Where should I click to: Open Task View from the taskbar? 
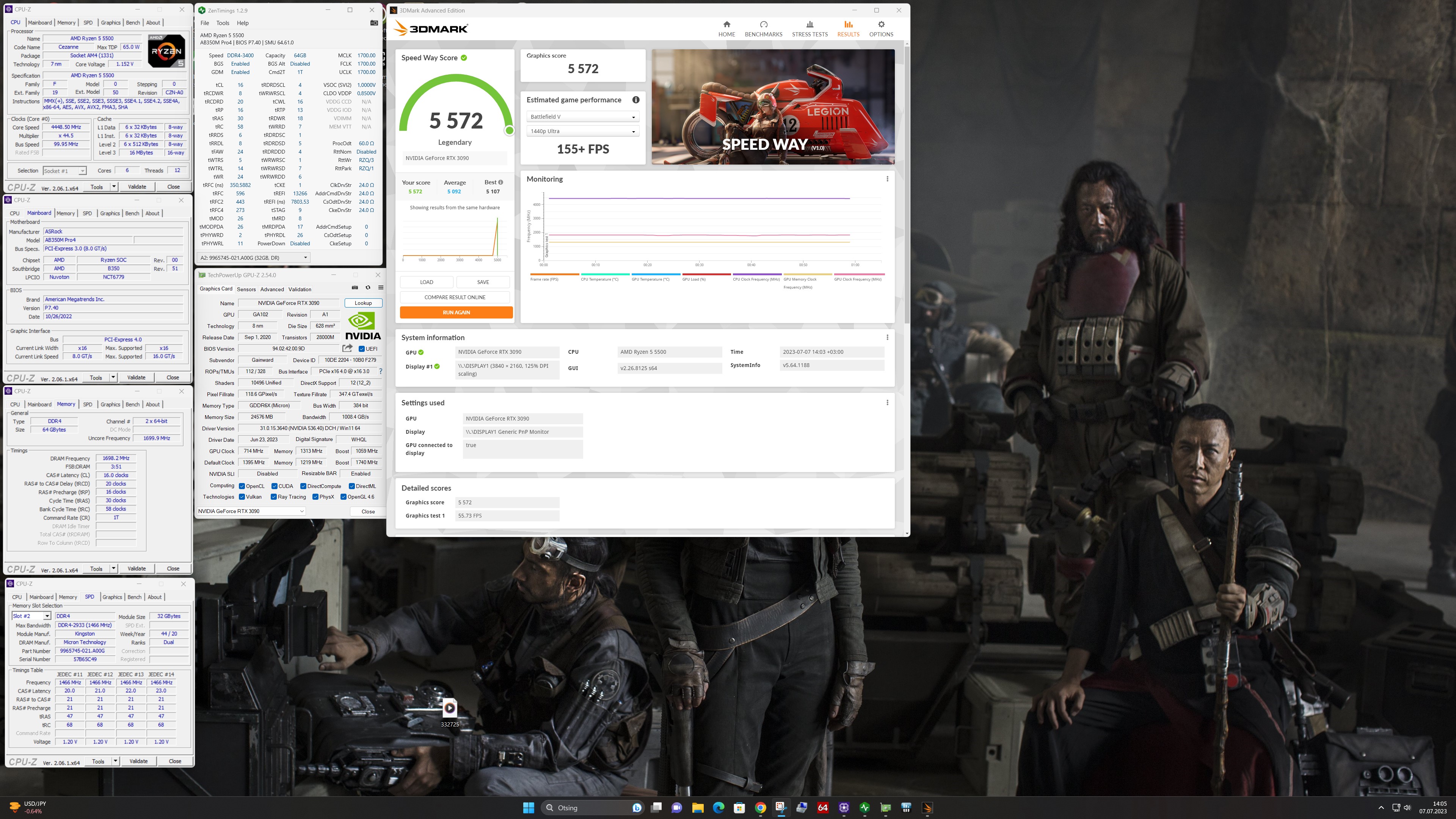point(656,808)
